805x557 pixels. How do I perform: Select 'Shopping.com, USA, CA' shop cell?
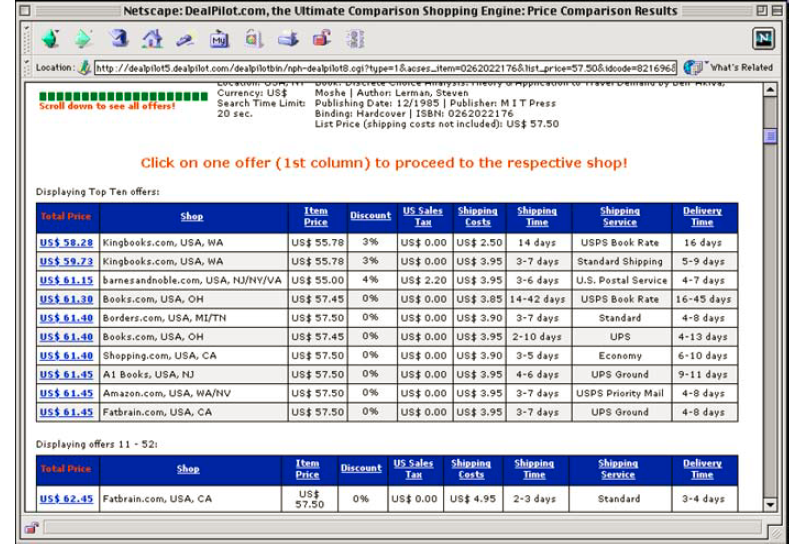(194, 356)
